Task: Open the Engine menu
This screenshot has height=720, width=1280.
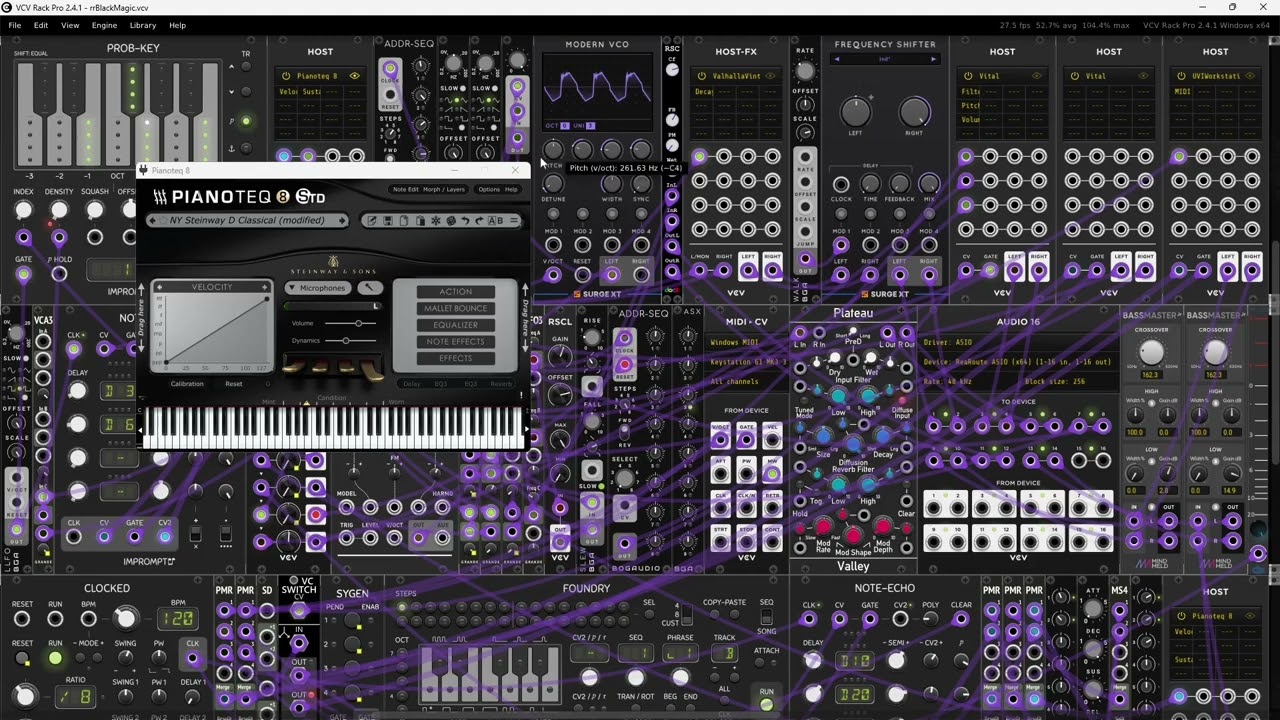Action: [104, 25]
